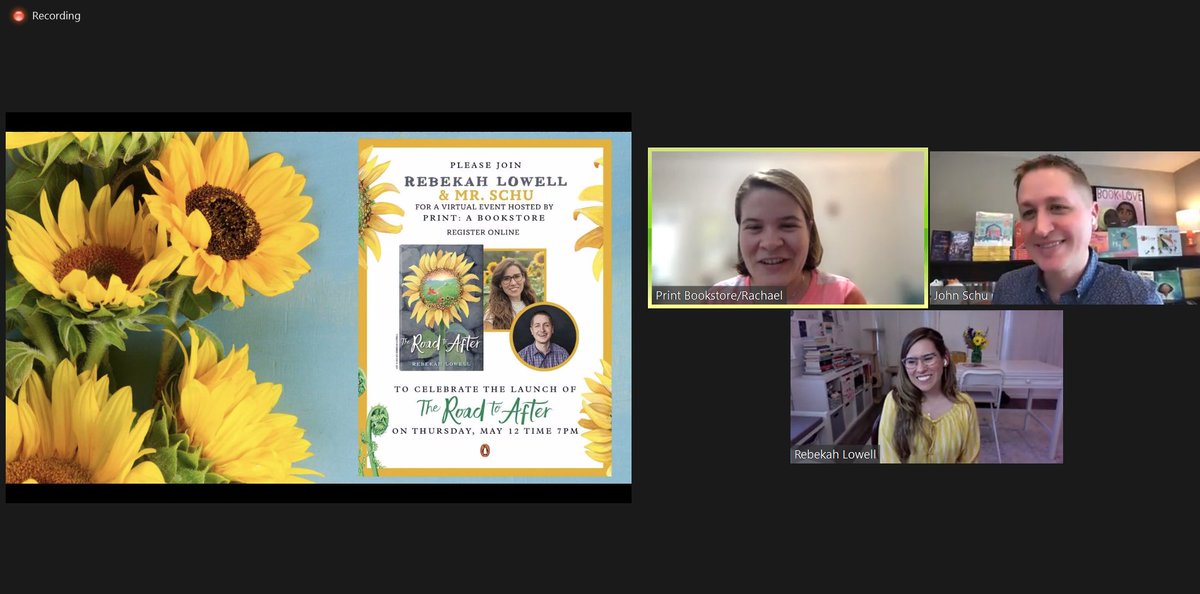Click the Recording status label

coord(56,16)
